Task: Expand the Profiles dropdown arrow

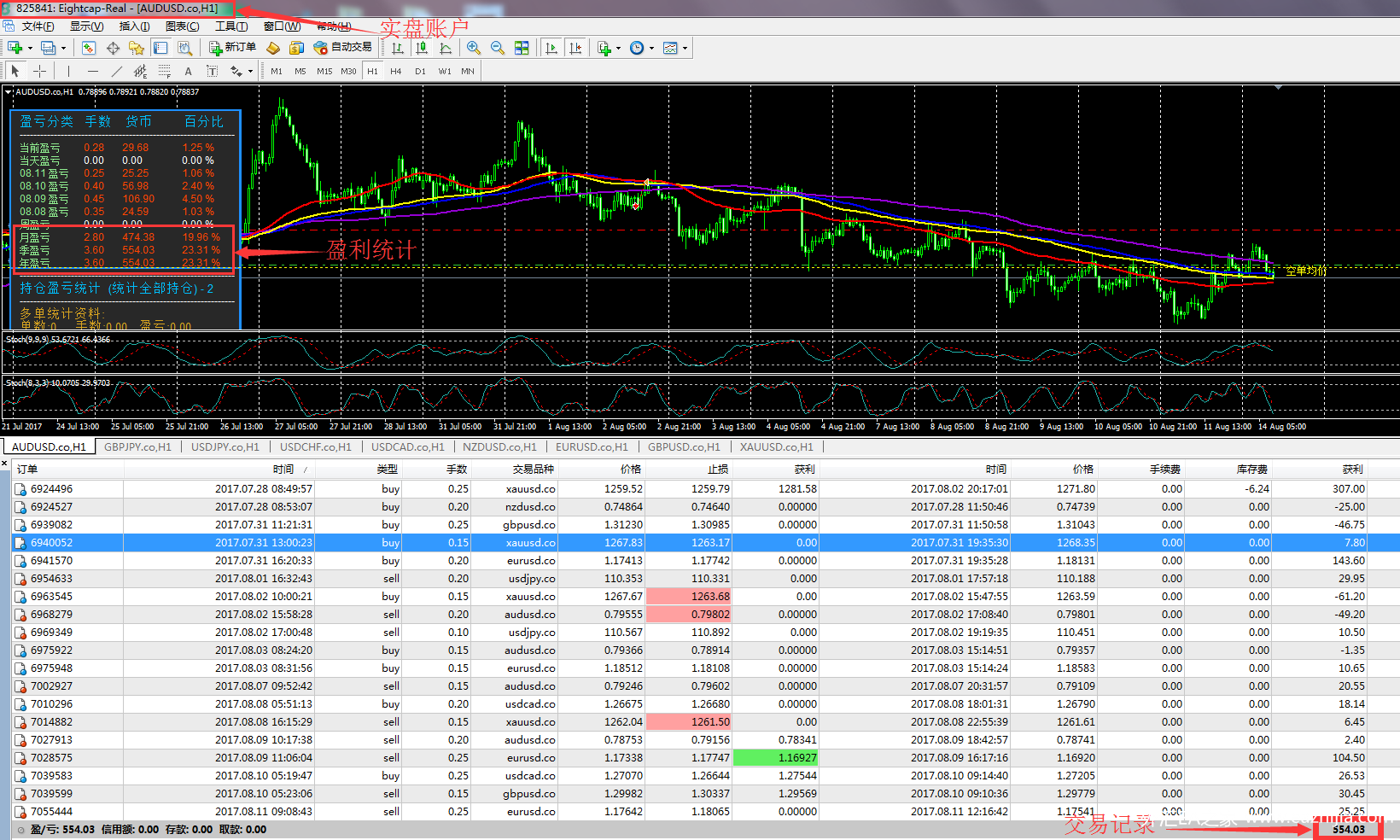Action: click(64, 49)
